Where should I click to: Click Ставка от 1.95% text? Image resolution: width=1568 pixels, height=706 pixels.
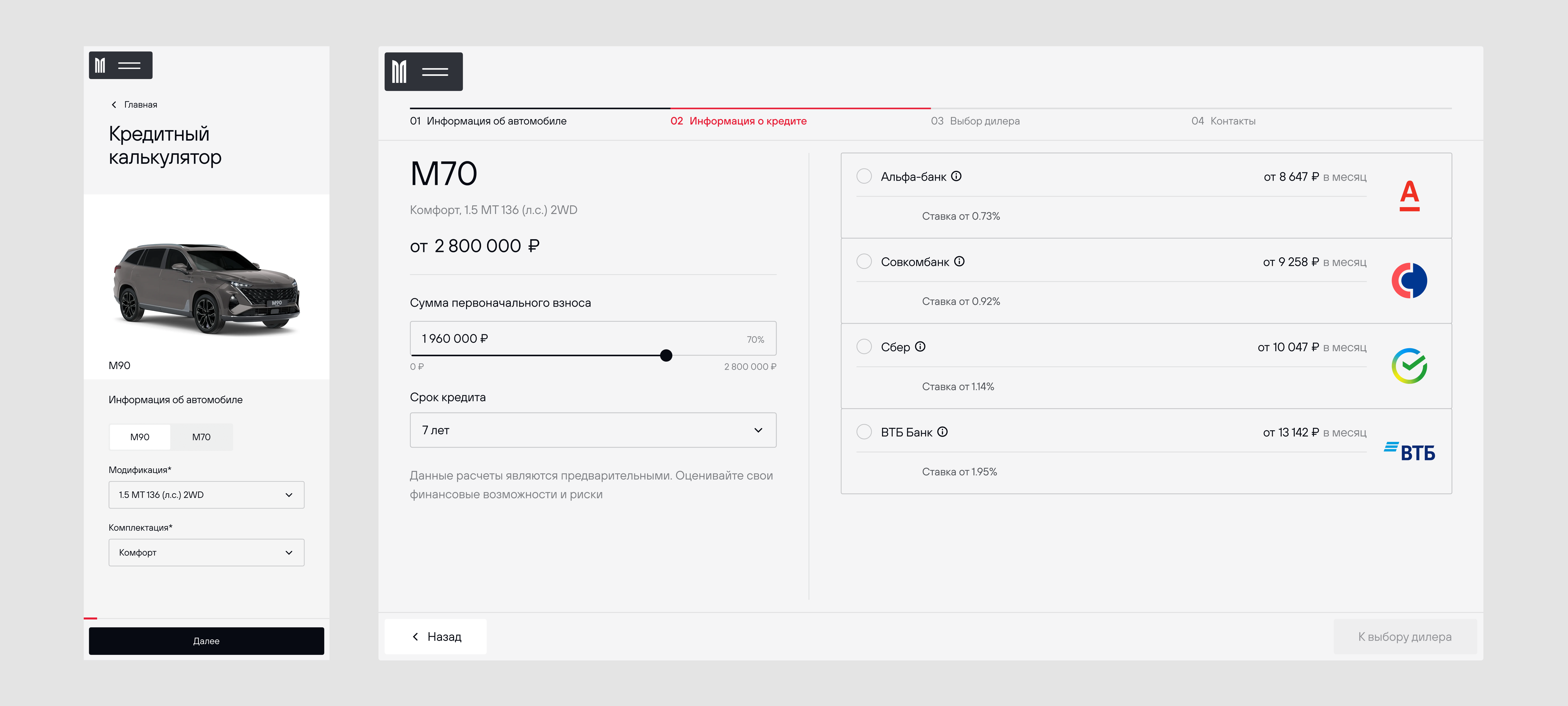[x=959, y=472]
